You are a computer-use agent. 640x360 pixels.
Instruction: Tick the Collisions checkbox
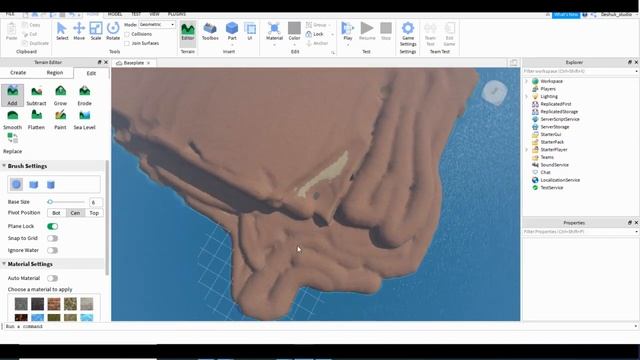coord(127,34)
